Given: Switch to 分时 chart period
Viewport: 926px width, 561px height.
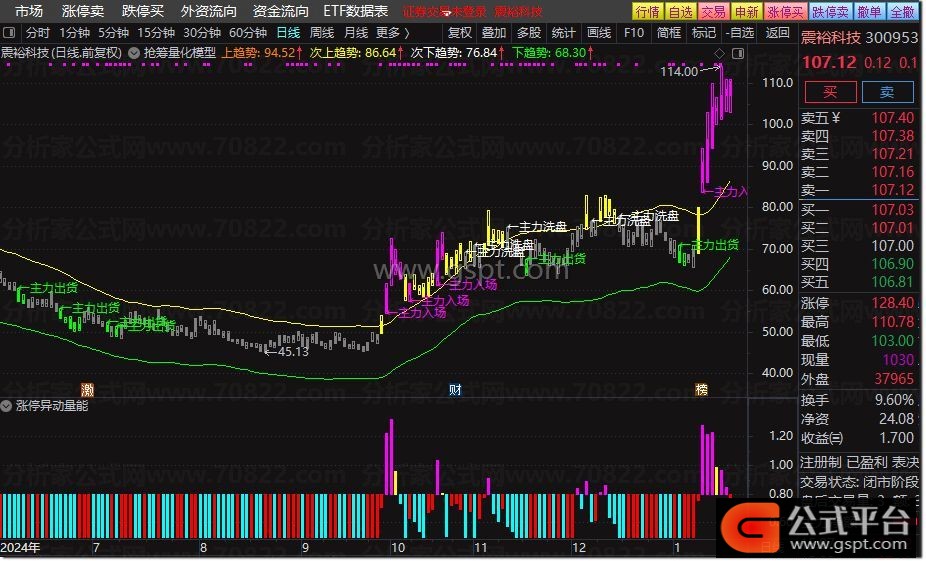Looking at the screenshot, I should point(38,33).
